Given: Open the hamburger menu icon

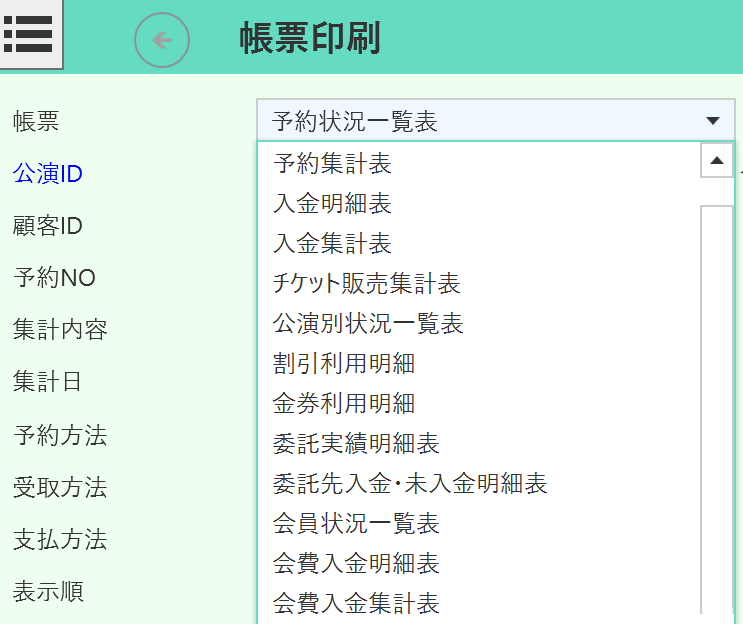Looking at the screenshot, I should click(x=31, y=35).
